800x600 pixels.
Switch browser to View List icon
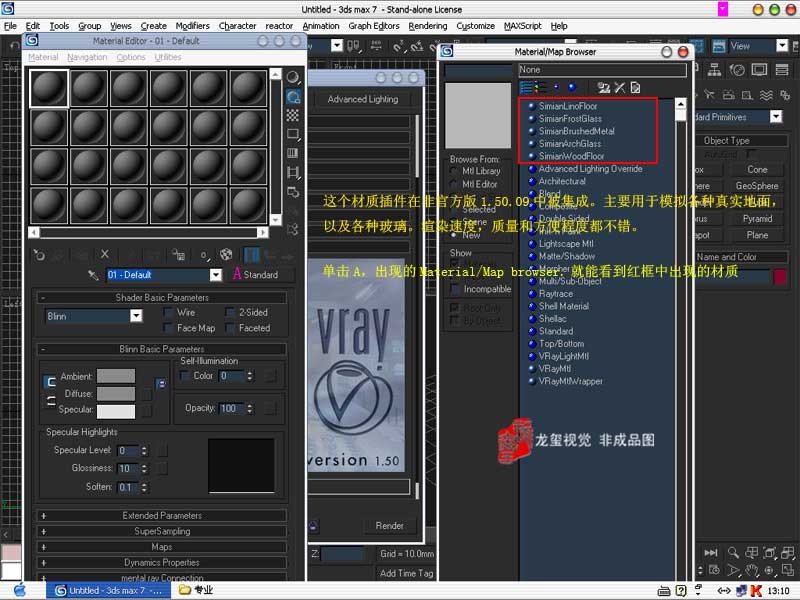click(x=526, y=88)
